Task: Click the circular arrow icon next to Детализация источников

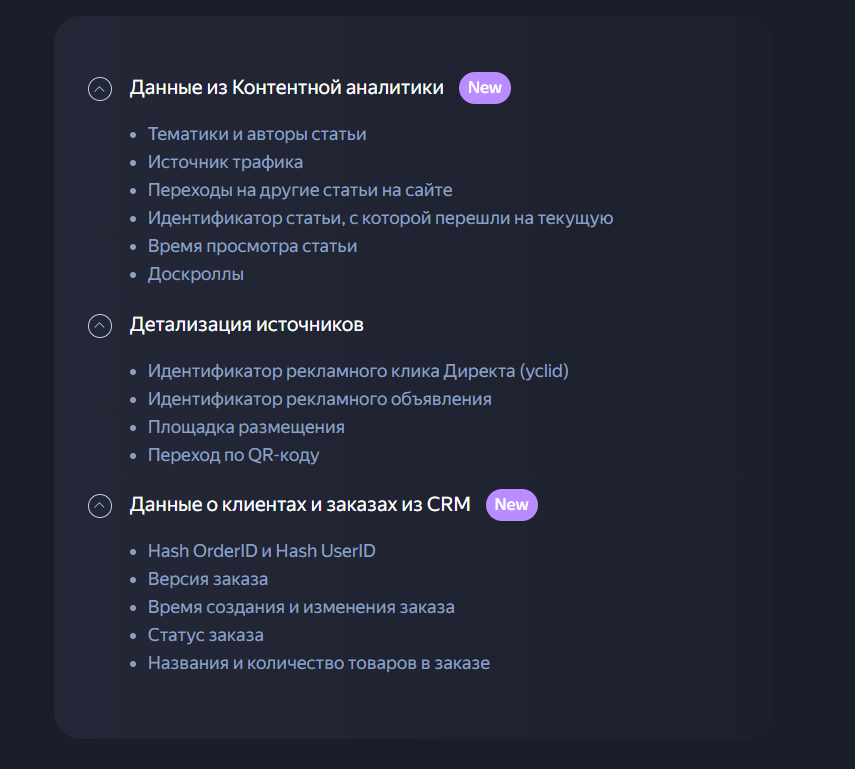Action: [x=99, y=325]
